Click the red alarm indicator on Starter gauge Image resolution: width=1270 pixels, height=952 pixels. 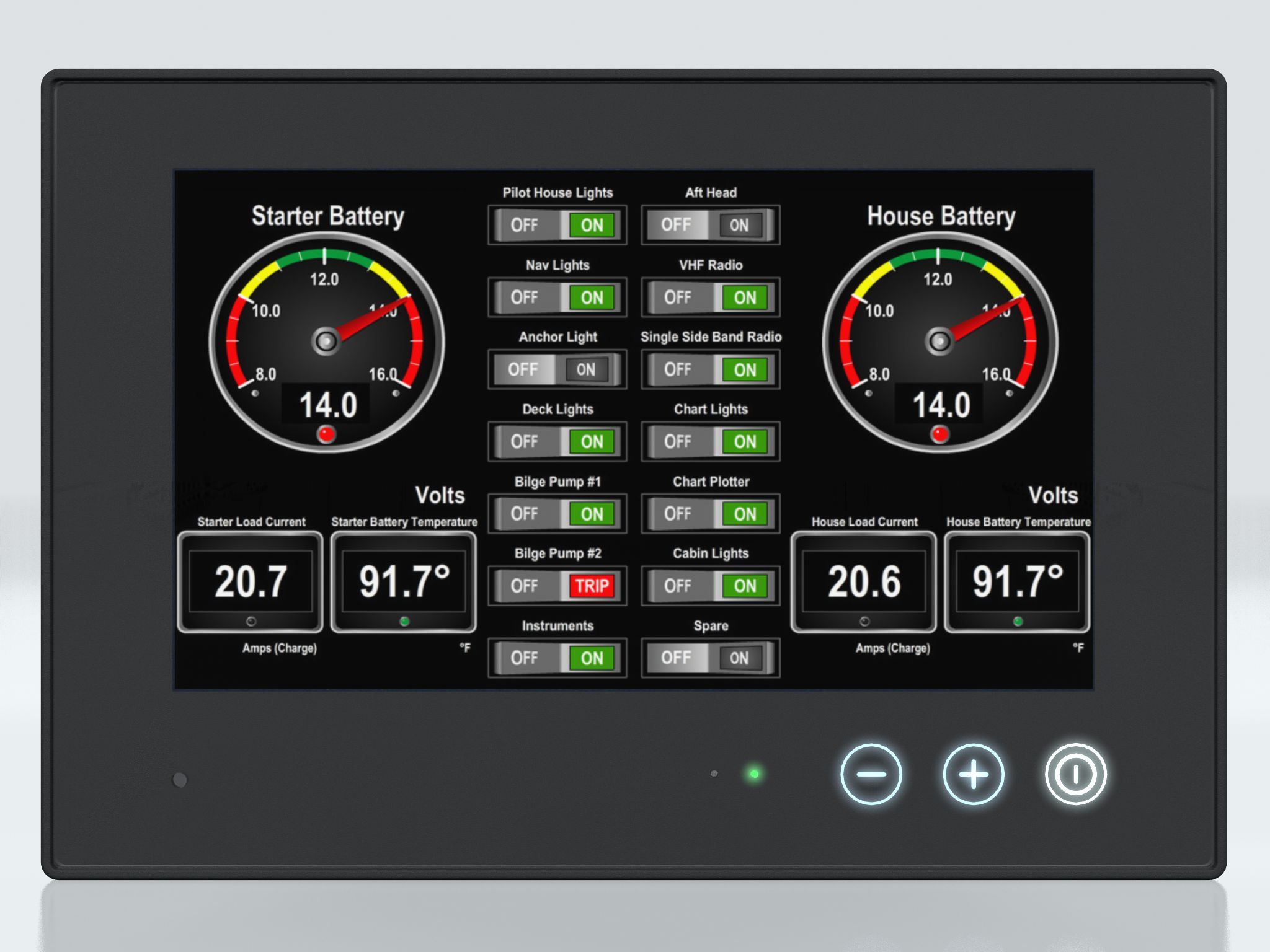(x=326, y=434)
